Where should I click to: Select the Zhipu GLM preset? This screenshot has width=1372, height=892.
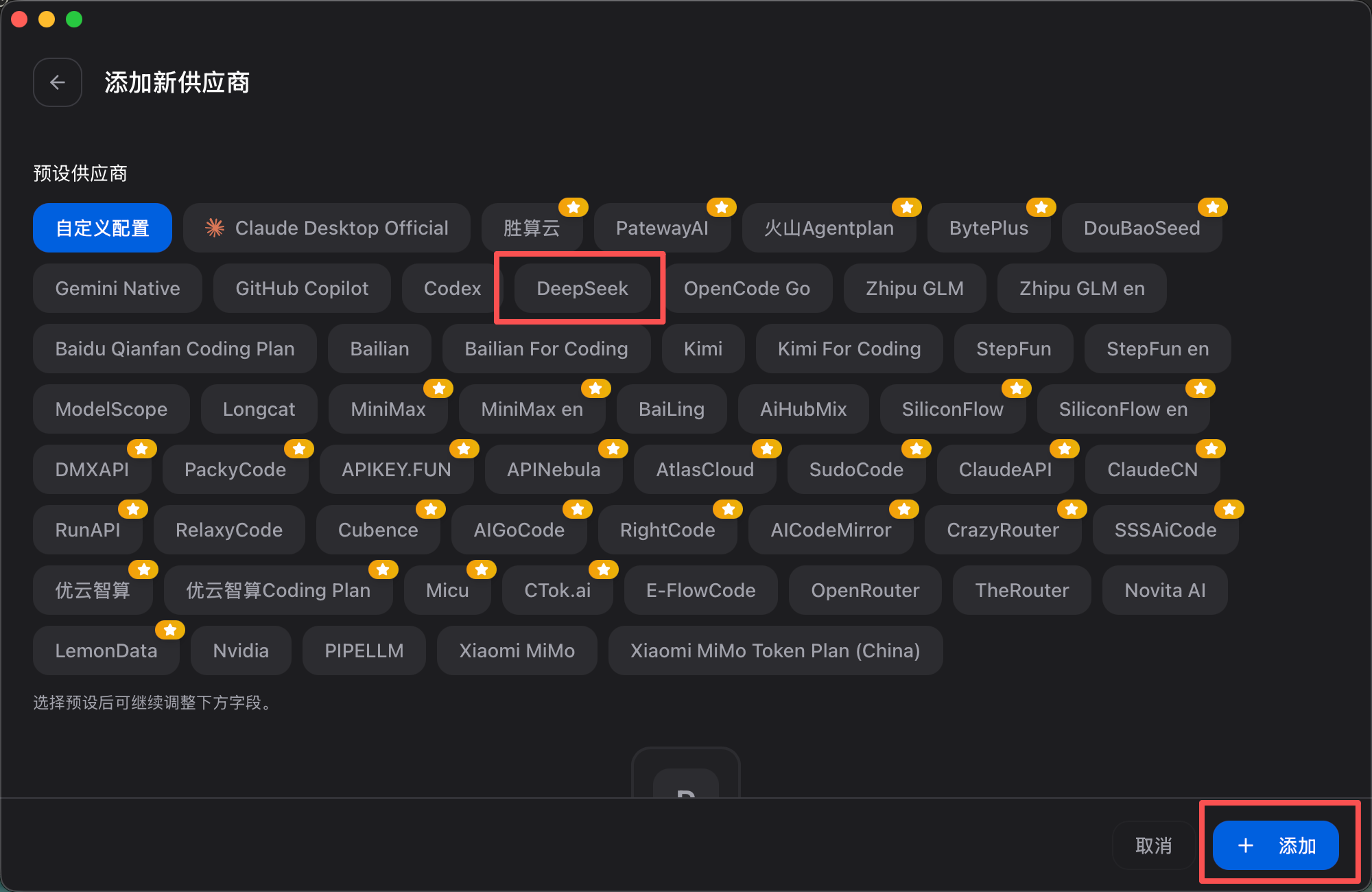pos(914,288)
